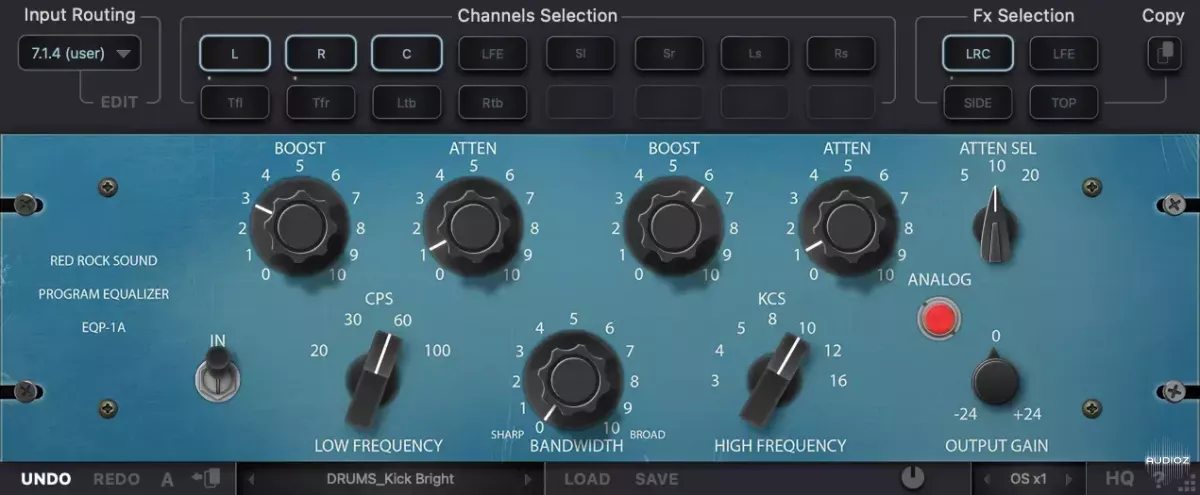1200x495 pixels.
Task: Click the A/B copy icon in bottom bar
Action: (x=205, y=479)
